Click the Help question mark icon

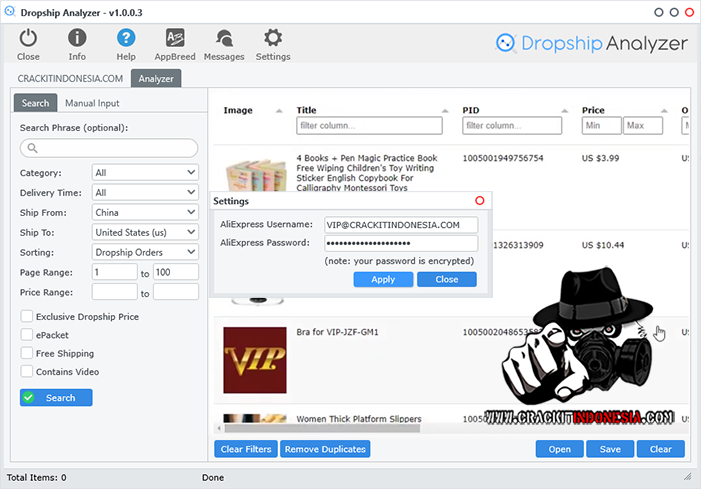[126, 39]
